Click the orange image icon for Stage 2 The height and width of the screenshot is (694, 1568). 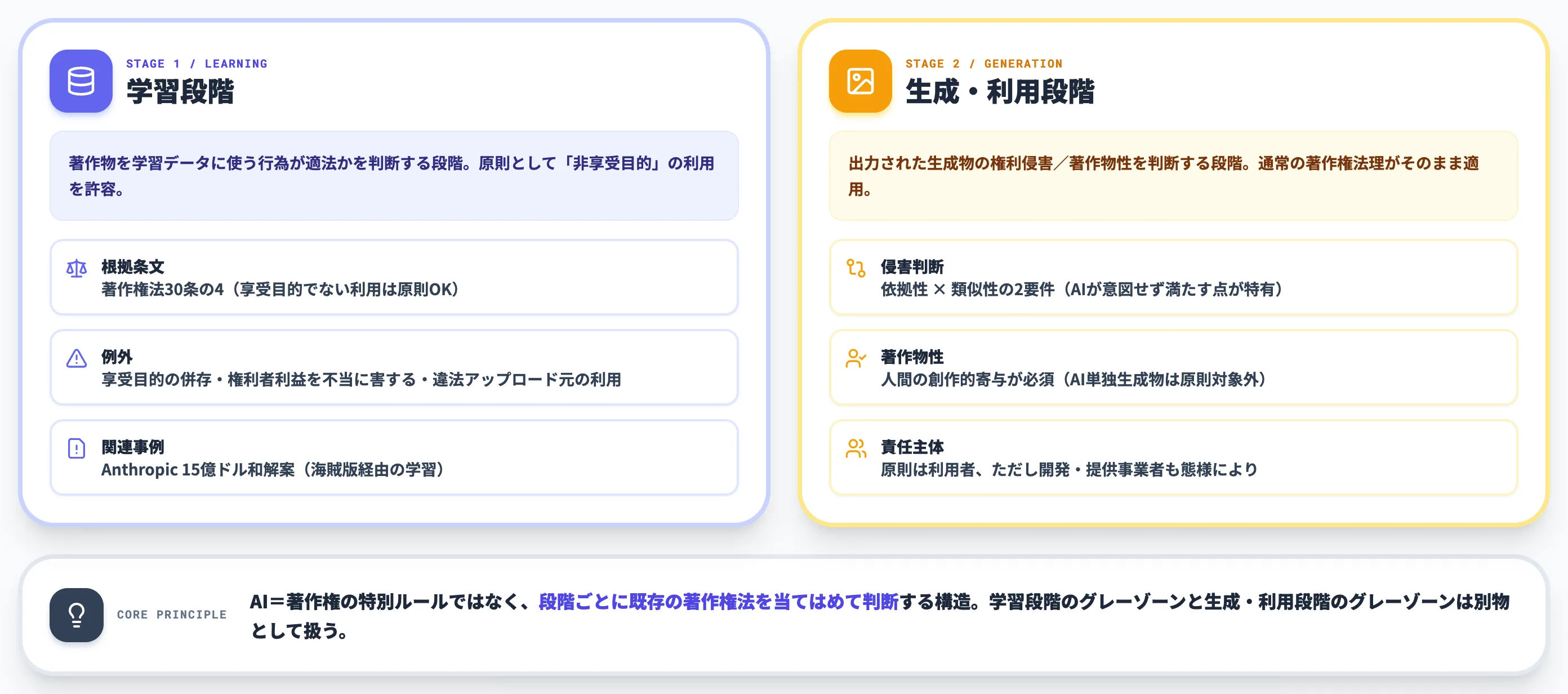(860, 81)
